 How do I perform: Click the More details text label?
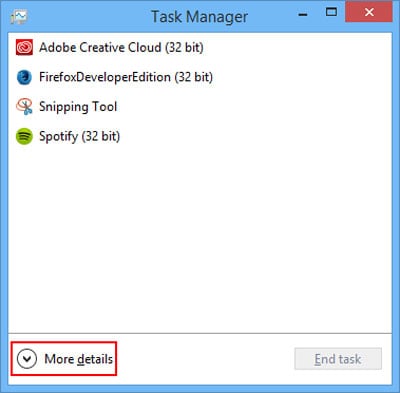(79, 359)
